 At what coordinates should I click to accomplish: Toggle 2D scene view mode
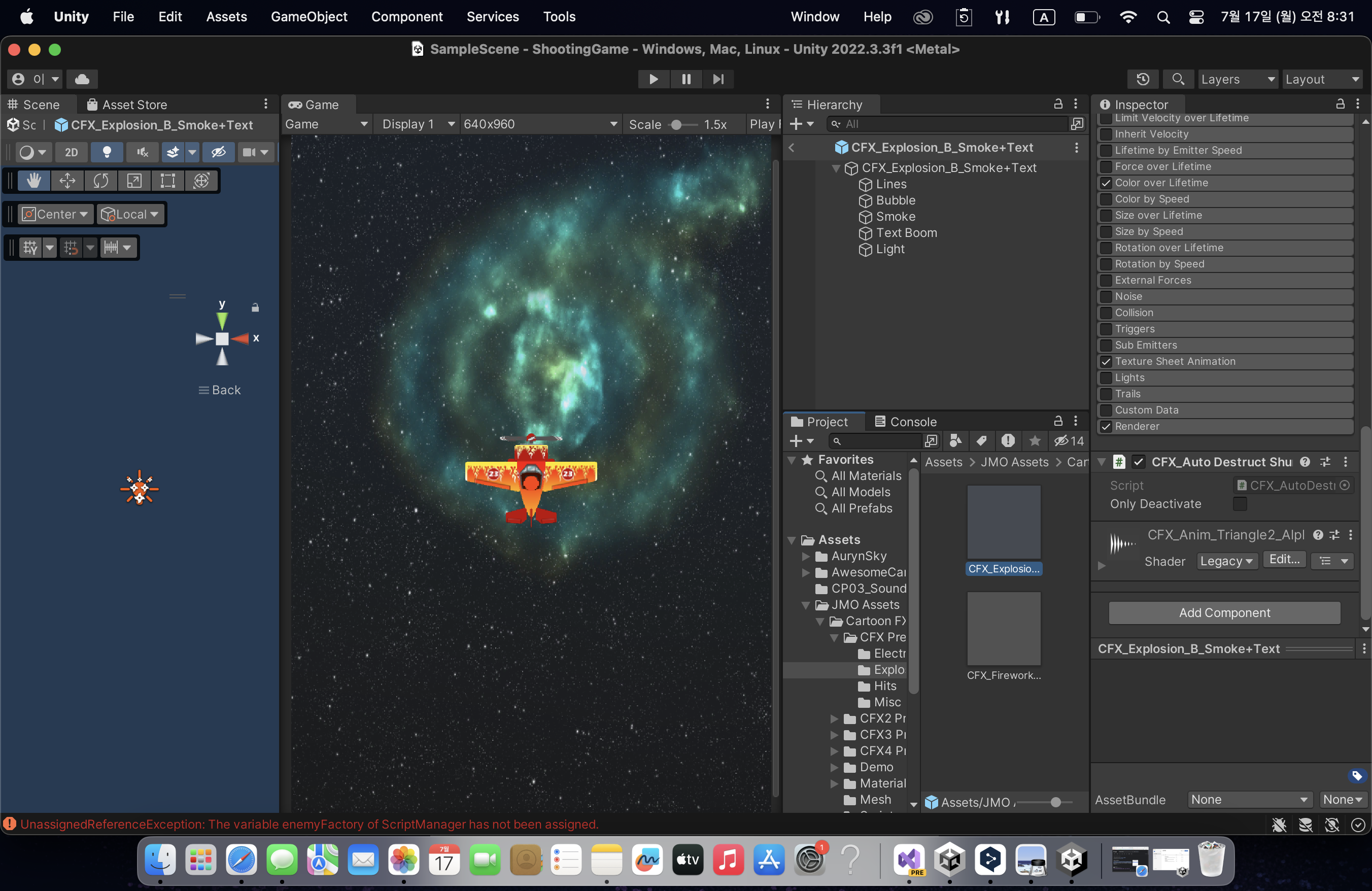(x=72, y=152)
